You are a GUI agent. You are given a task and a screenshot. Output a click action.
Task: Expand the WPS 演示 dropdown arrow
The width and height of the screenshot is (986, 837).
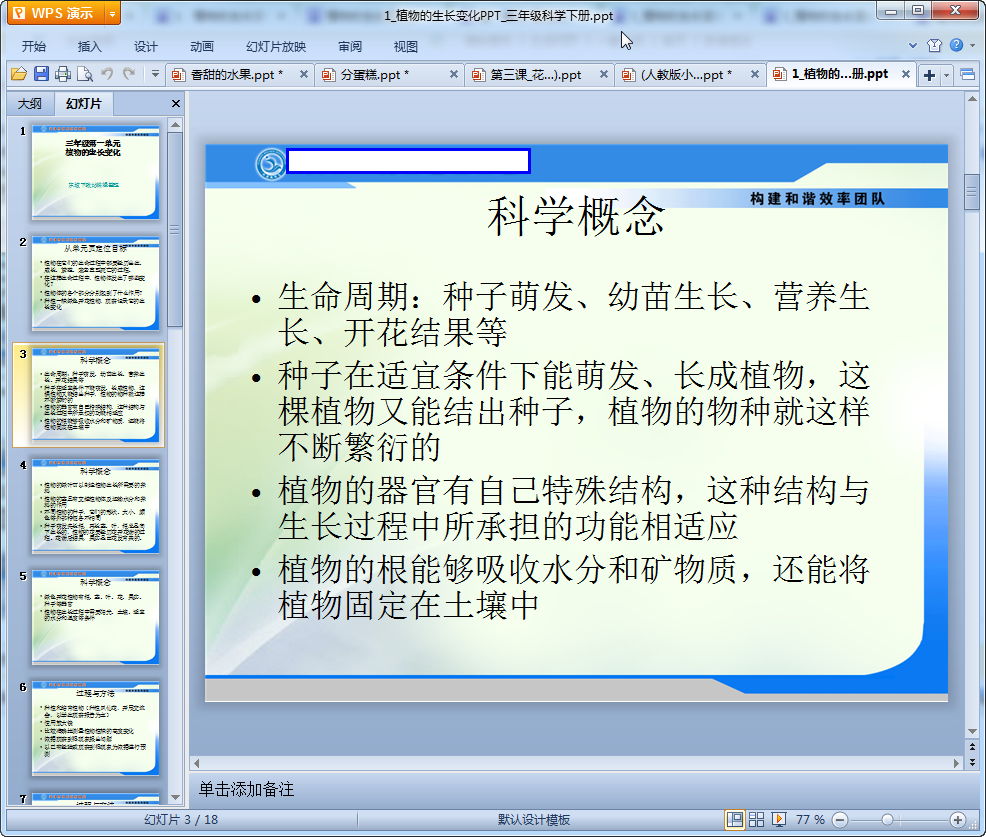click(x=112, y=13)
